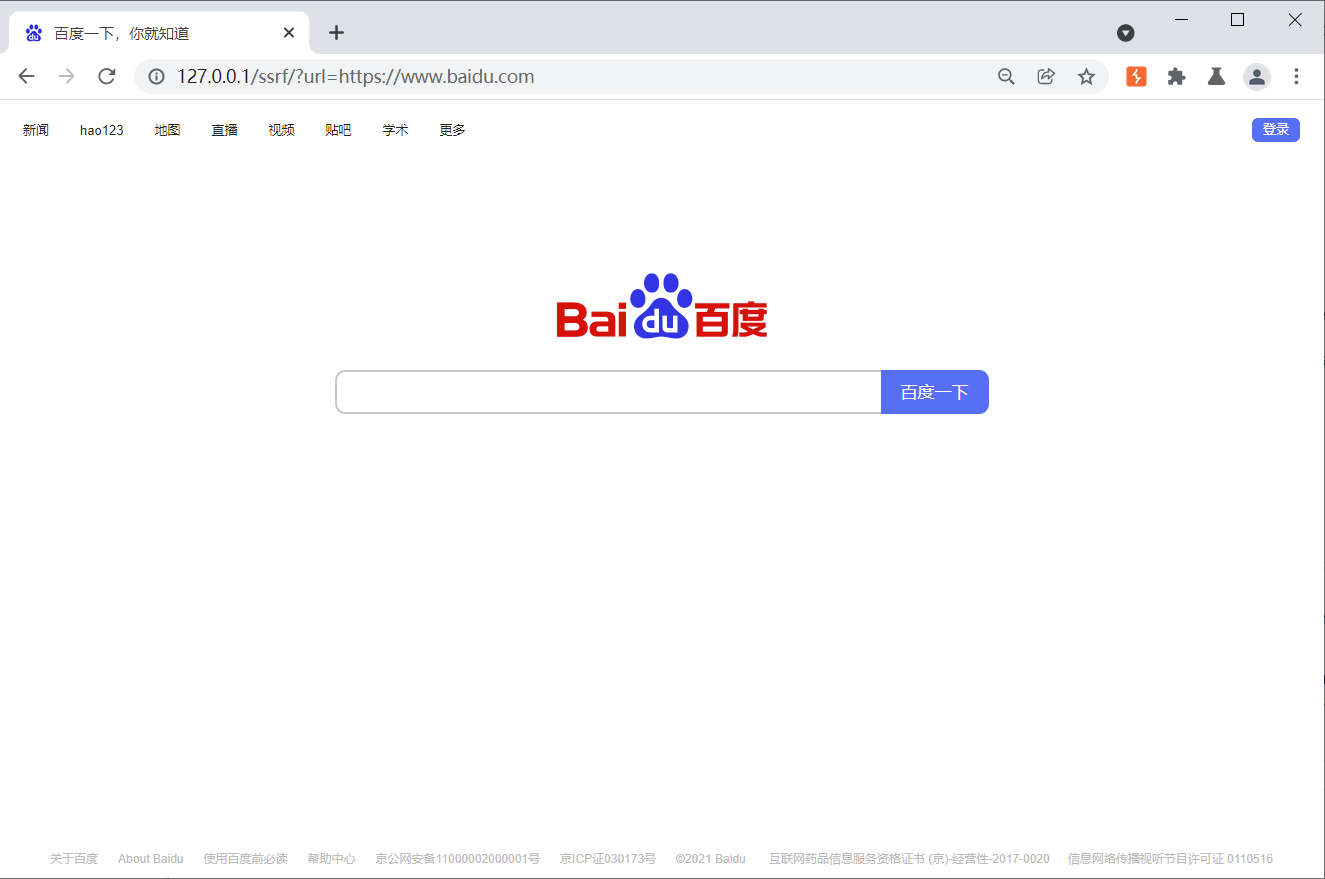This screenshot has width=1325, height=879.
Task: Open site info via the circled-i icon
Action: [x=157, y=76]
